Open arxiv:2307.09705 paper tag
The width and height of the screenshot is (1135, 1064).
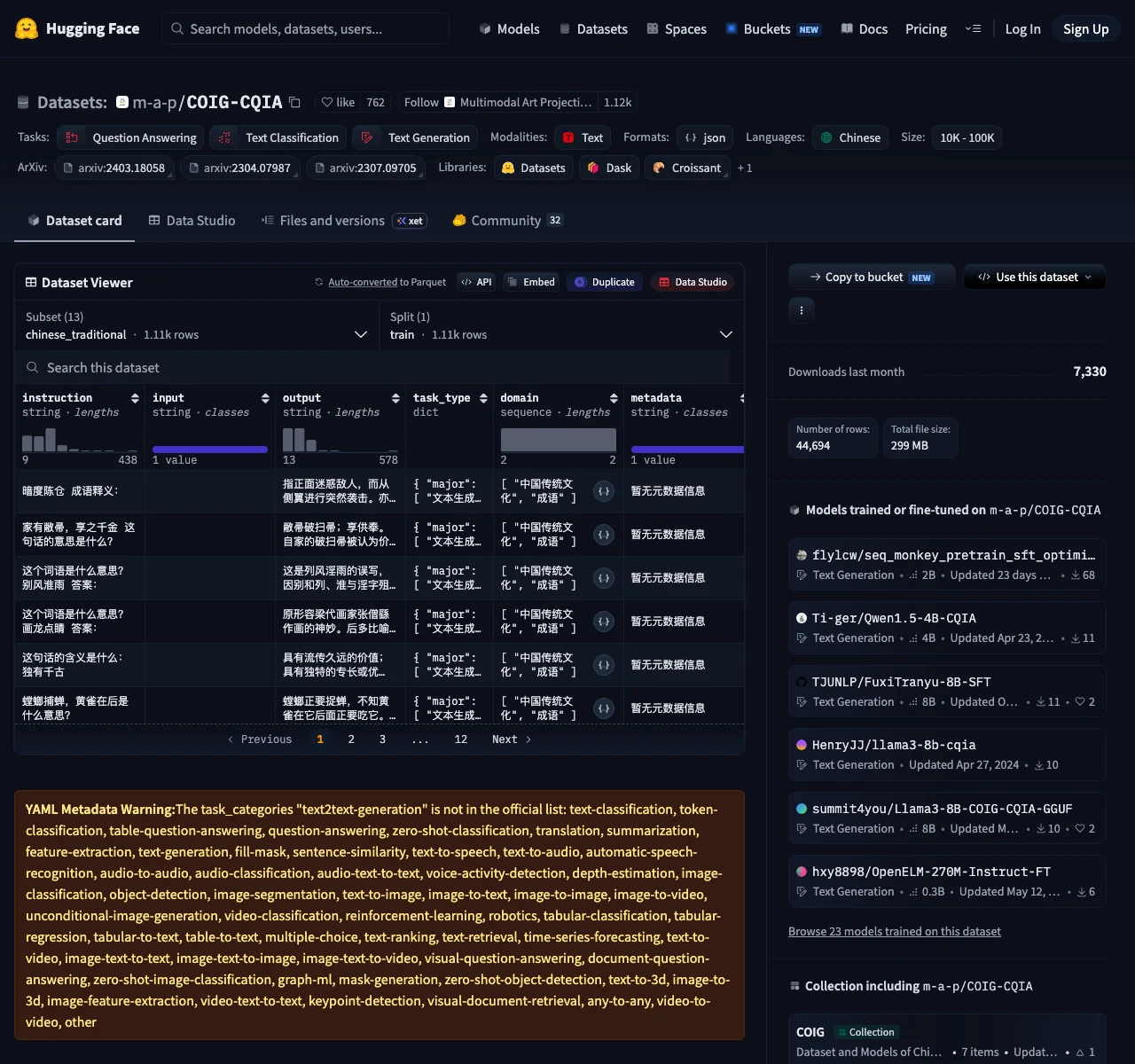(365, 168)
